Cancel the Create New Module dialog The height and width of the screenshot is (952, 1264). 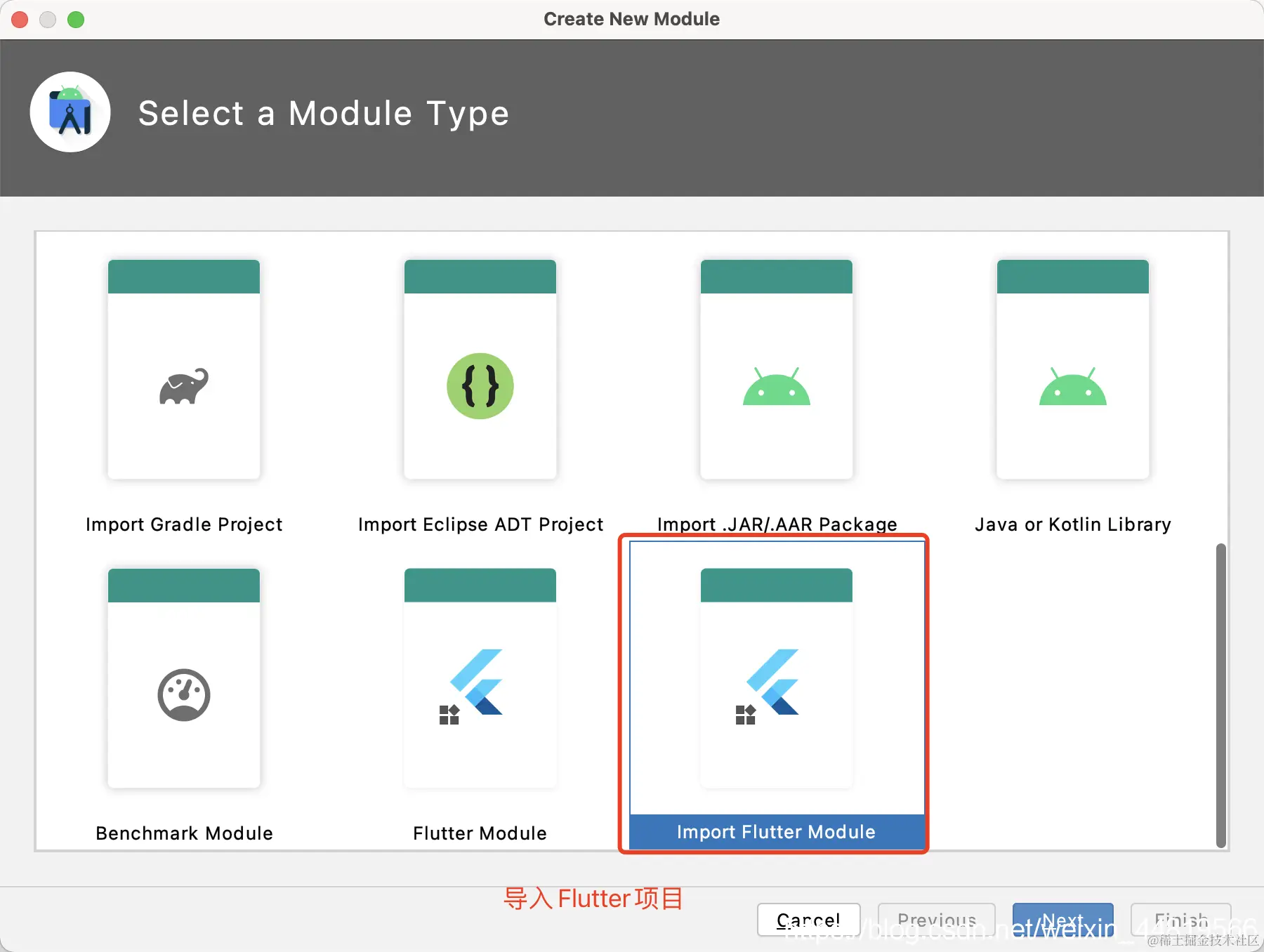point(809,920)
